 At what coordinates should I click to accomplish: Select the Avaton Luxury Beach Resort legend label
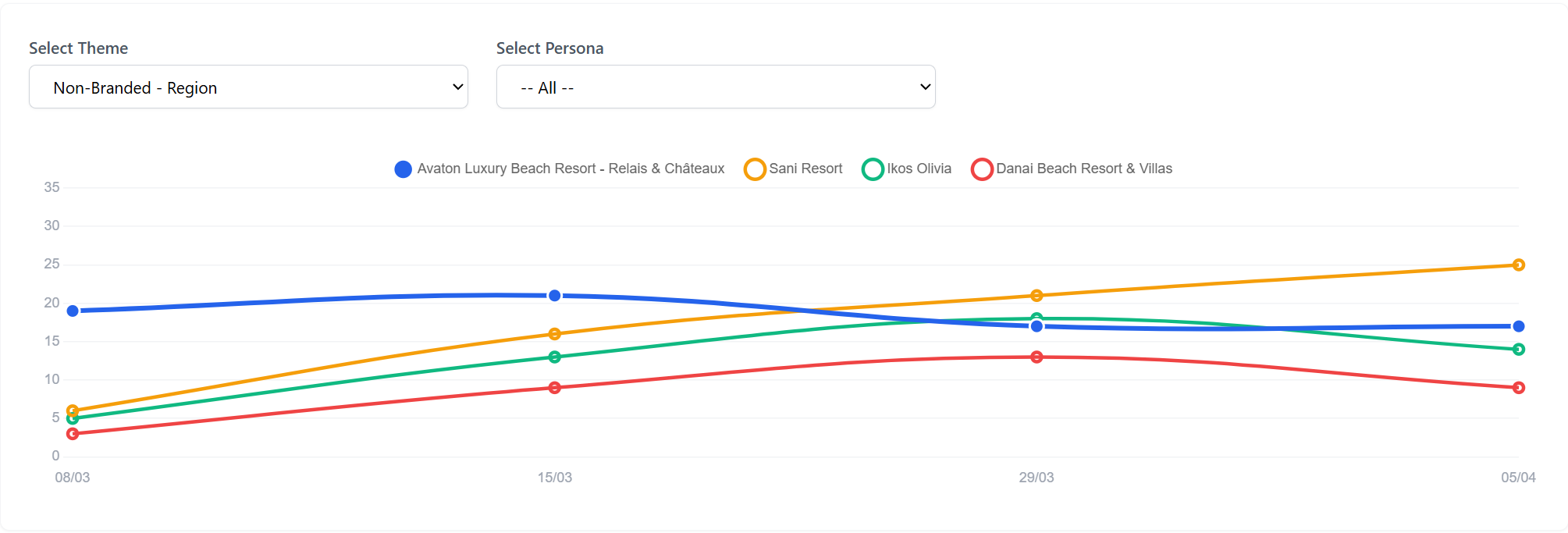click(571, 169)
